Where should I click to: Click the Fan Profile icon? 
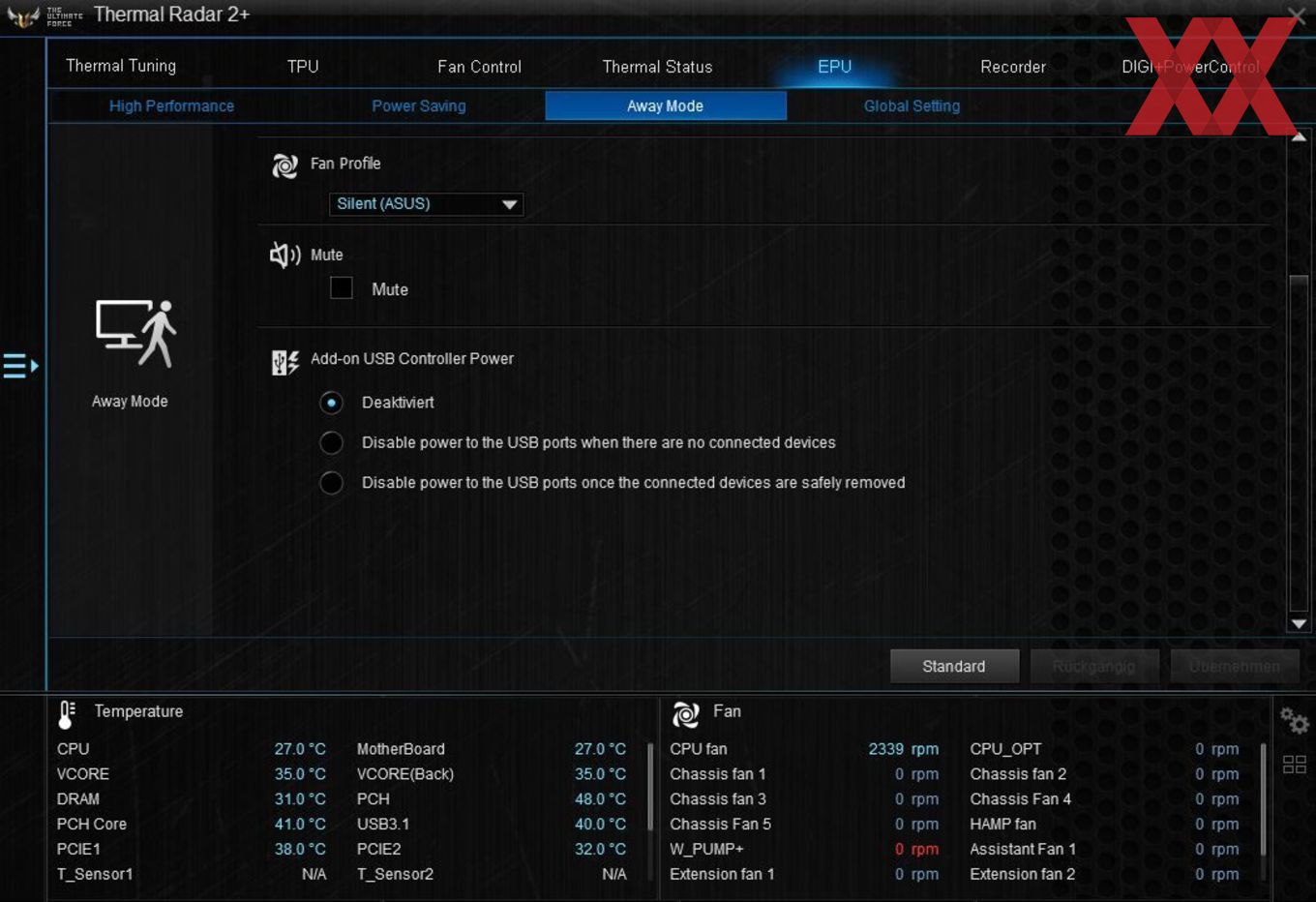285,165
